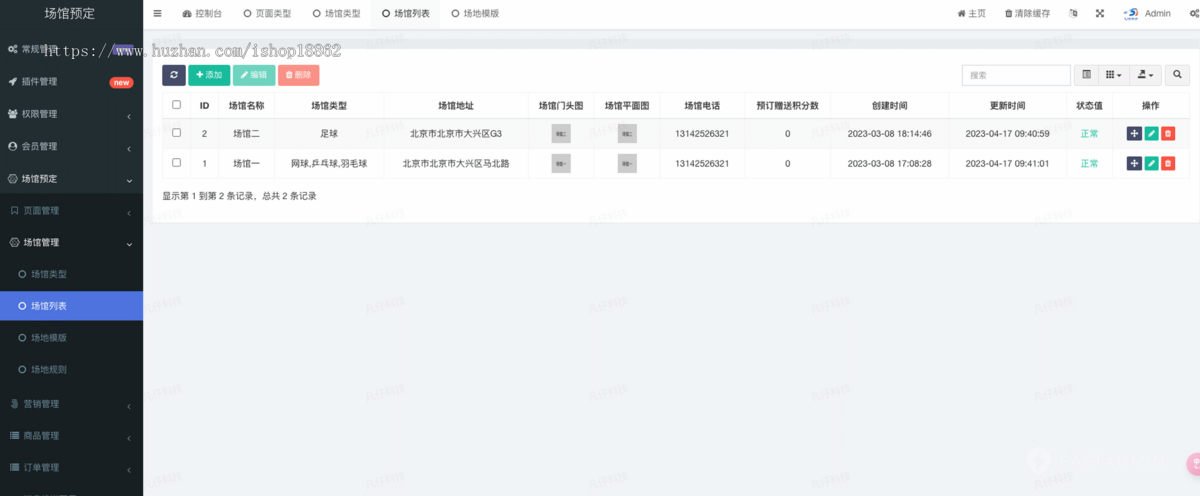Select the 场馆列表 tab
The image size is (1200, 496).
tap(405, 14)
